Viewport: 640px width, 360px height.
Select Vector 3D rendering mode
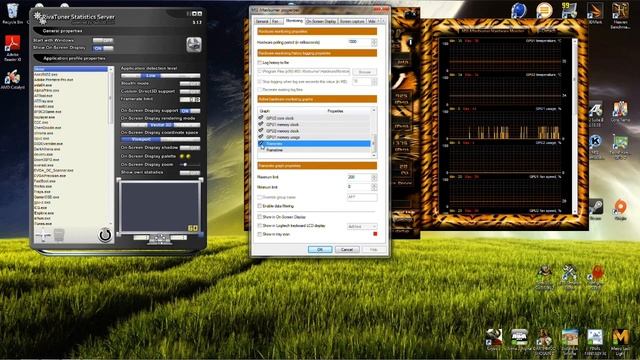161,125
